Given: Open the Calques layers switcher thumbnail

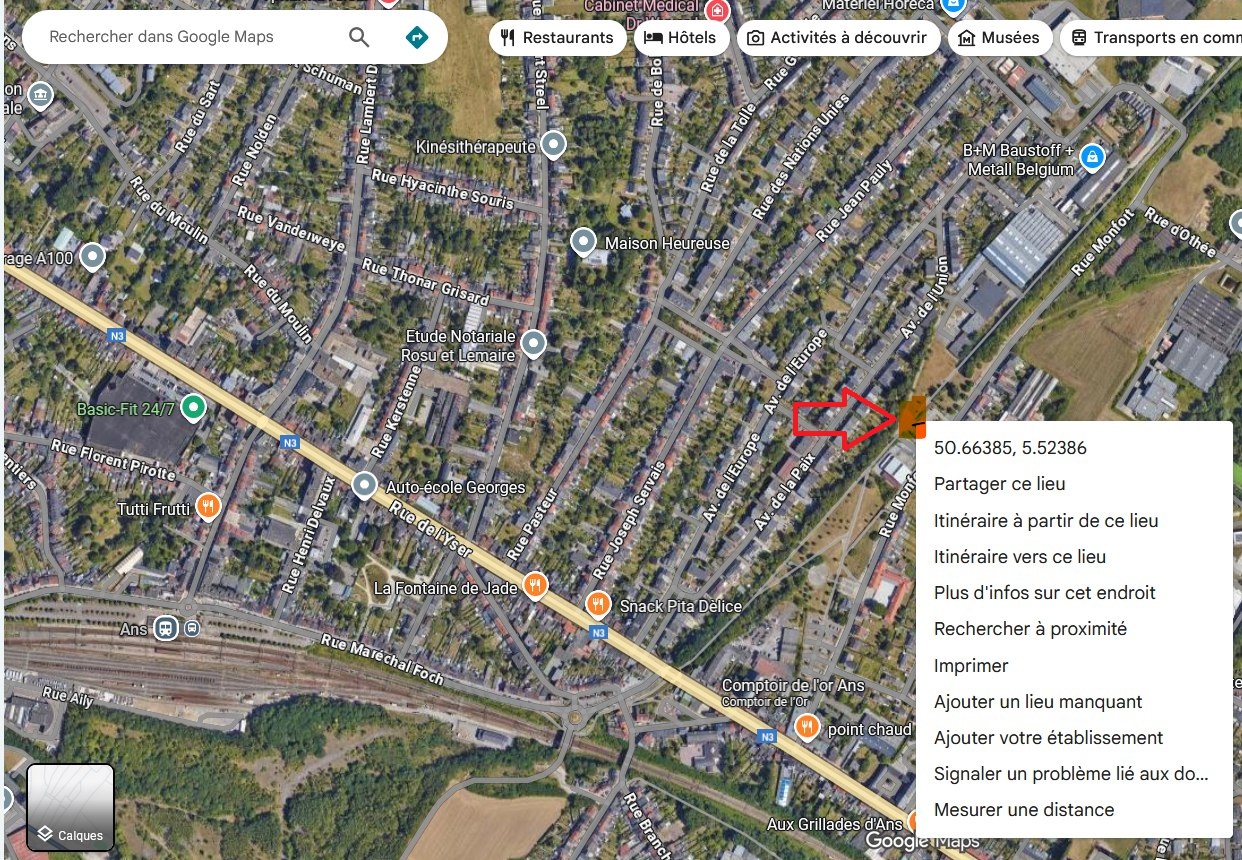Looking at the screenshot, I should pos(70,807).
